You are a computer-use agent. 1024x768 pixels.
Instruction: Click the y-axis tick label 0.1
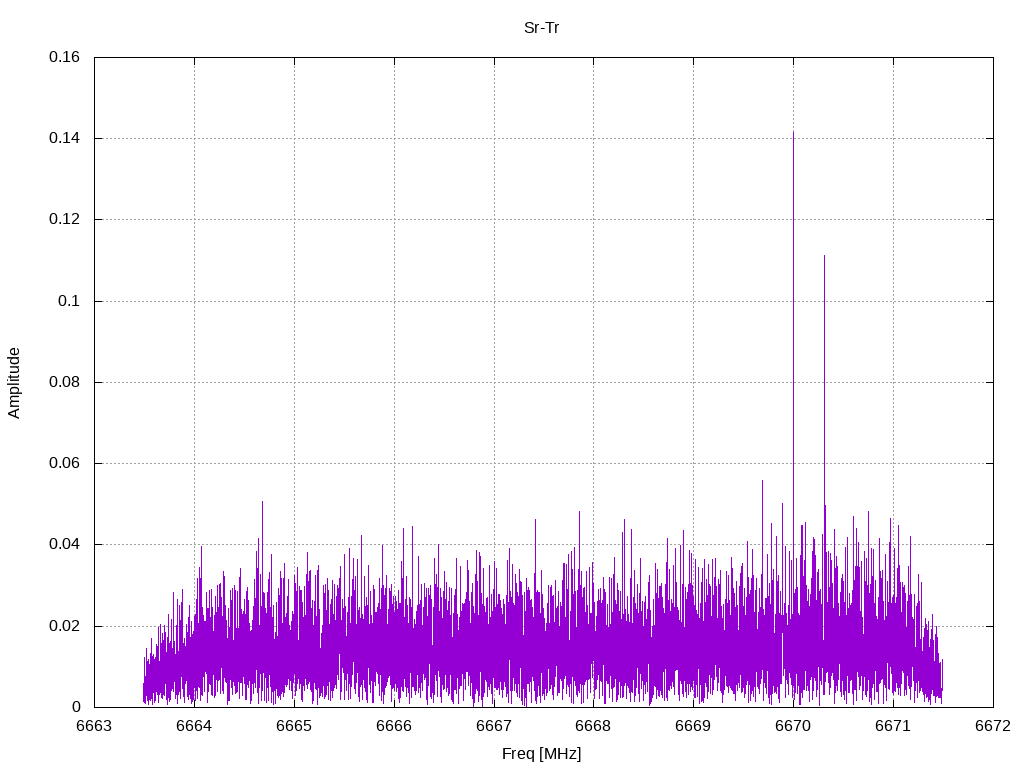click(x=69, y=300)
